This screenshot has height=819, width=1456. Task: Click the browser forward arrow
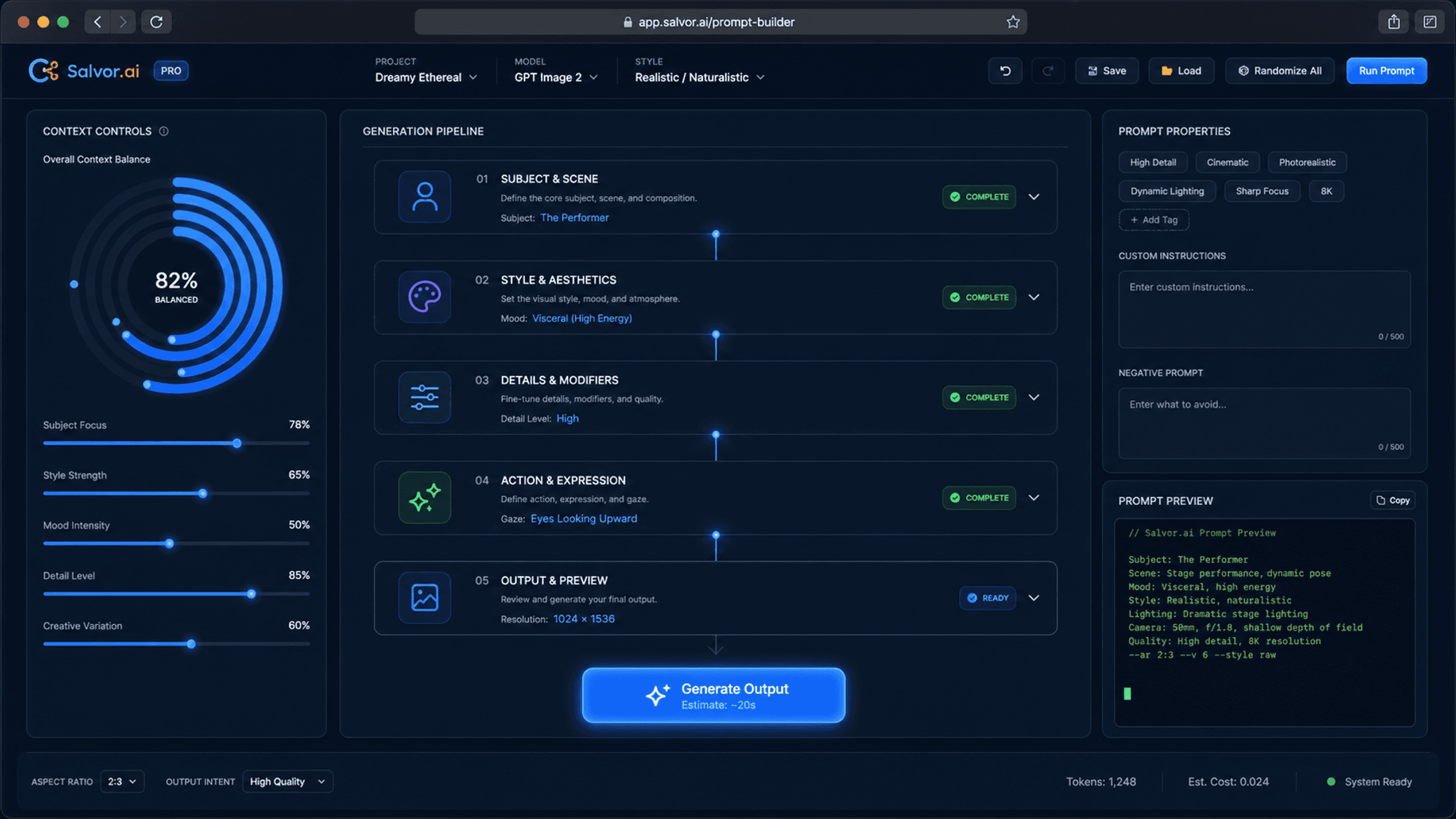tap(123, 21)
